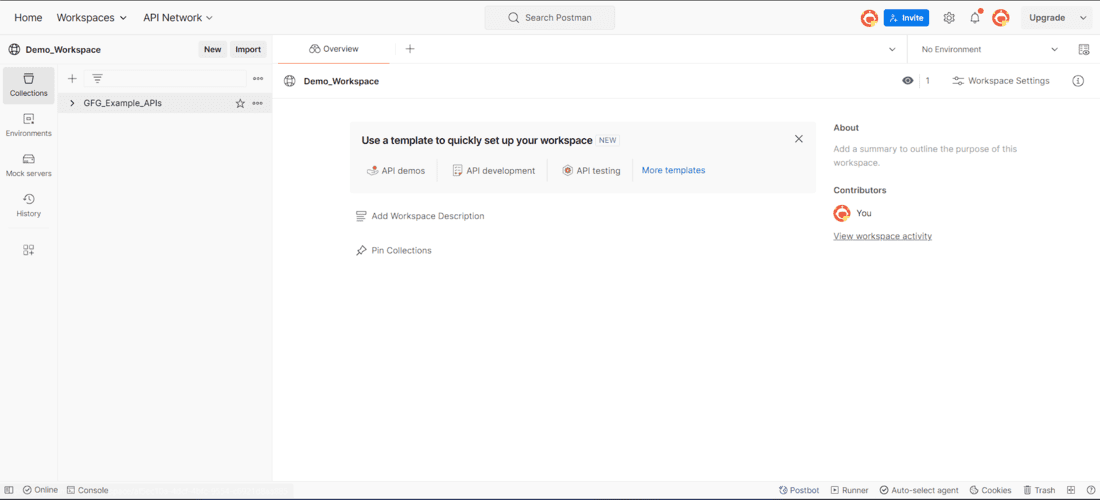1100x500 pixels.
Task: Click the blue Invite button
Action: pos(906,18)
